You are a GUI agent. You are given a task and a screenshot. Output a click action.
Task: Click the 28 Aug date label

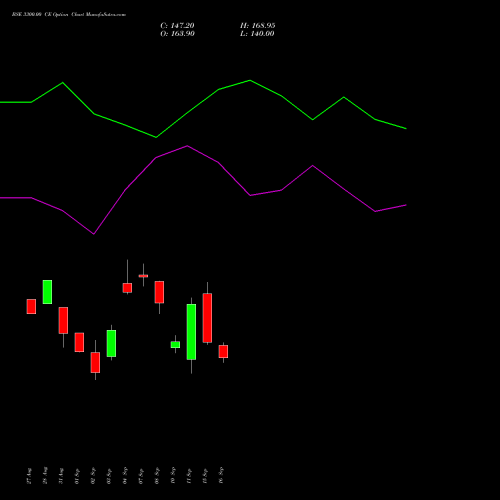(45, 476)
